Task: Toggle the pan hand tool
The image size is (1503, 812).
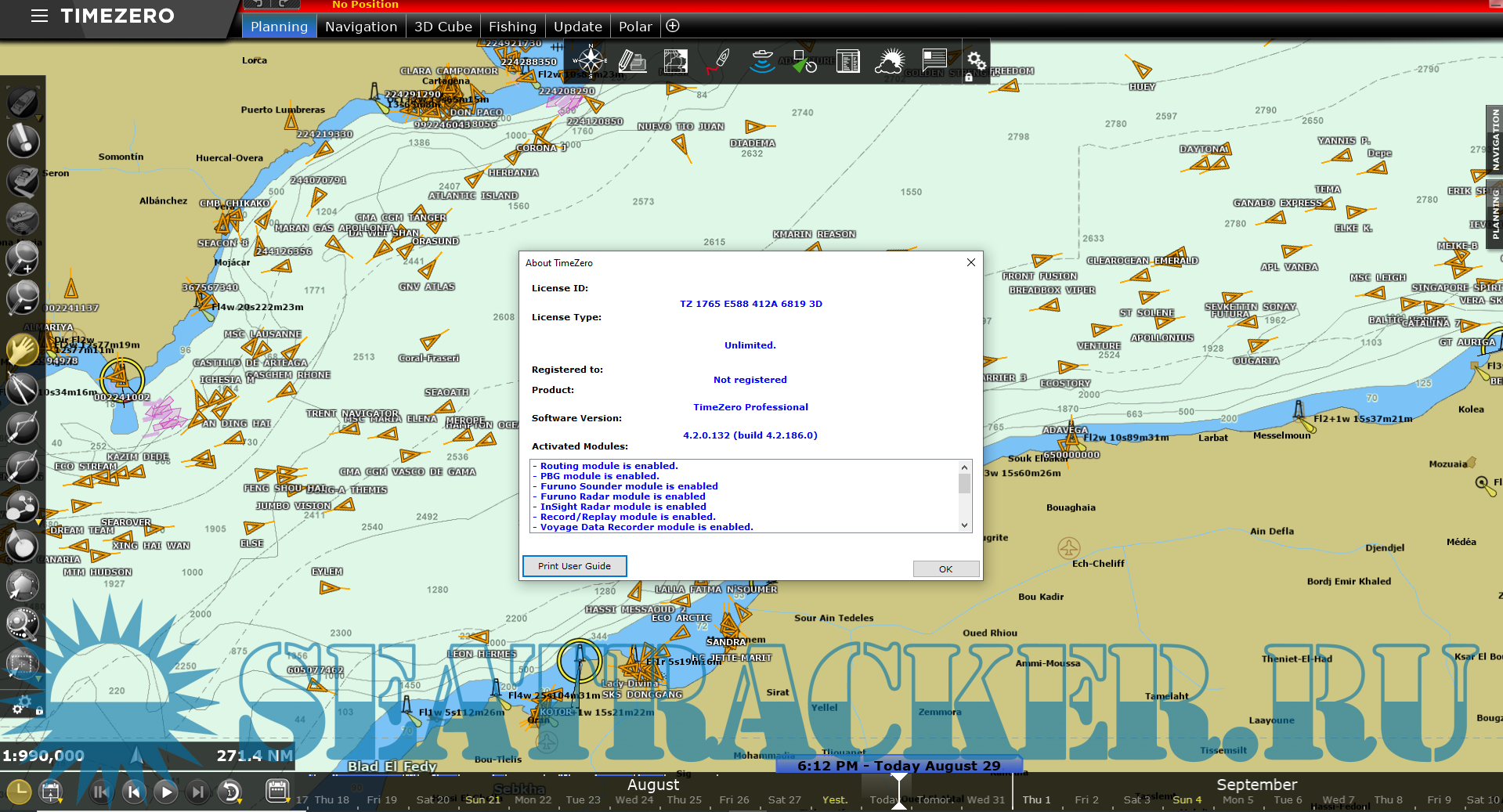Action: 23,349
